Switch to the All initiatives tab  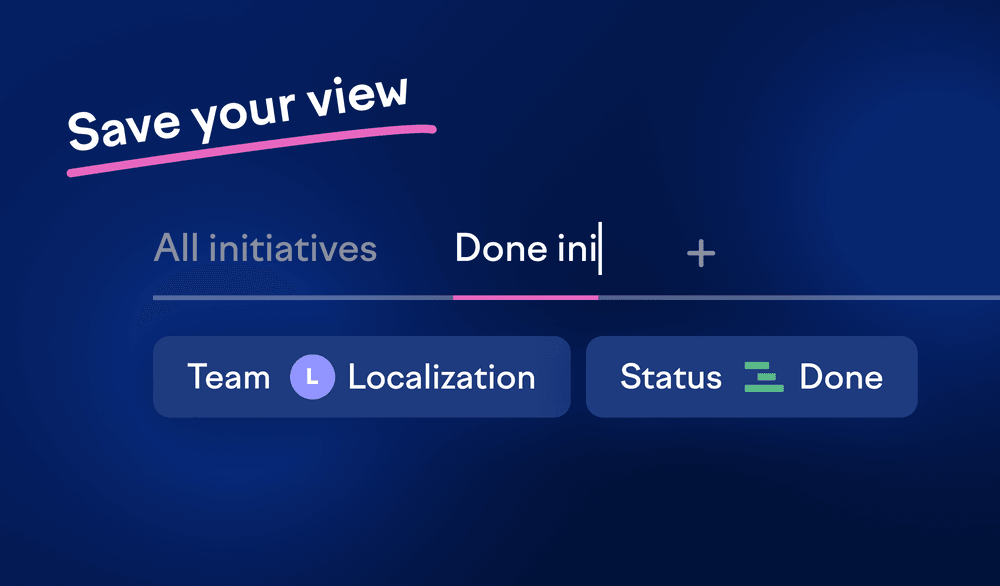pos(265,248)
